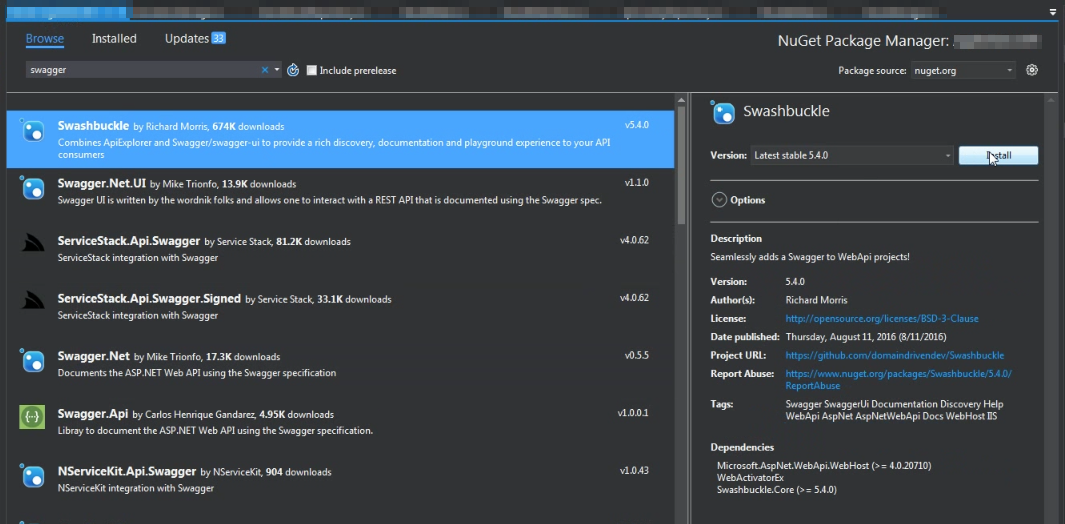
Task: Click the Swashbuckle package icon in list
Action: 33,130
